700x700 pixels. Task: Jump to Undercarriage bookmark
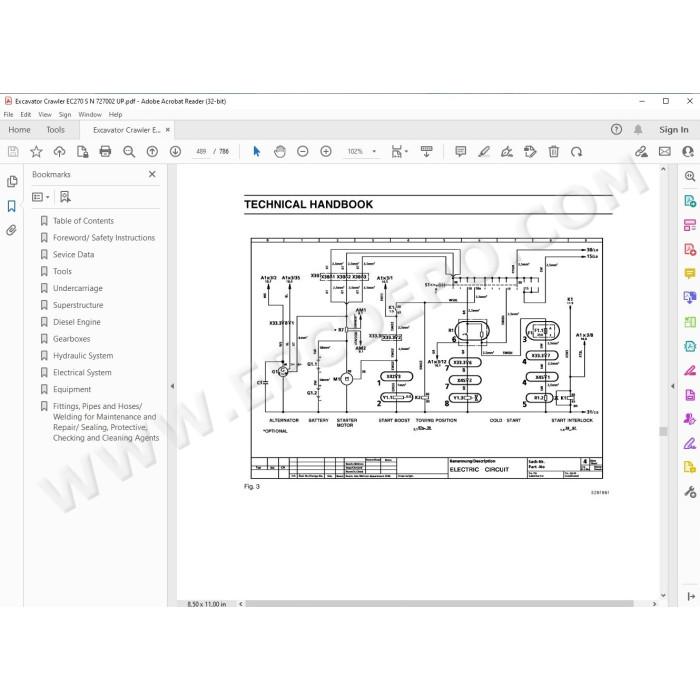(78, 288)
